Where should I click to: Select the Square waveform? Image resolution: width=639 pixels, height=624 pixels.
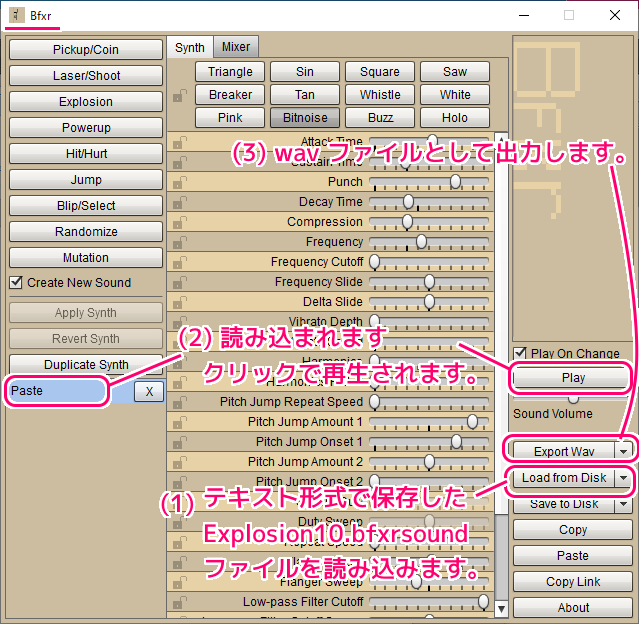pos(380,72)
